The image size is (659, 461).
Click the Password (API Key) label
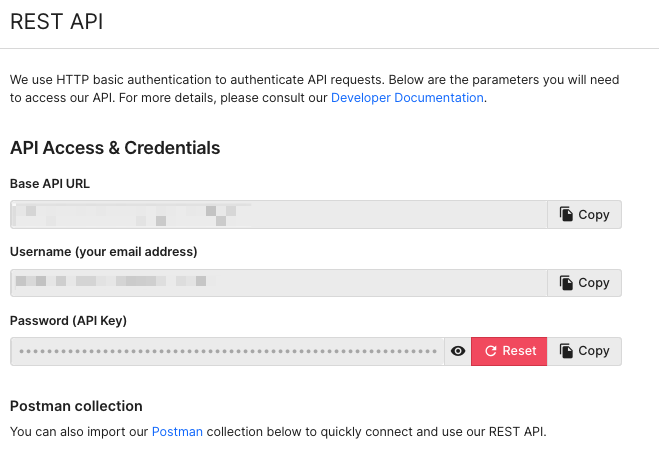[x=68, y=321]
